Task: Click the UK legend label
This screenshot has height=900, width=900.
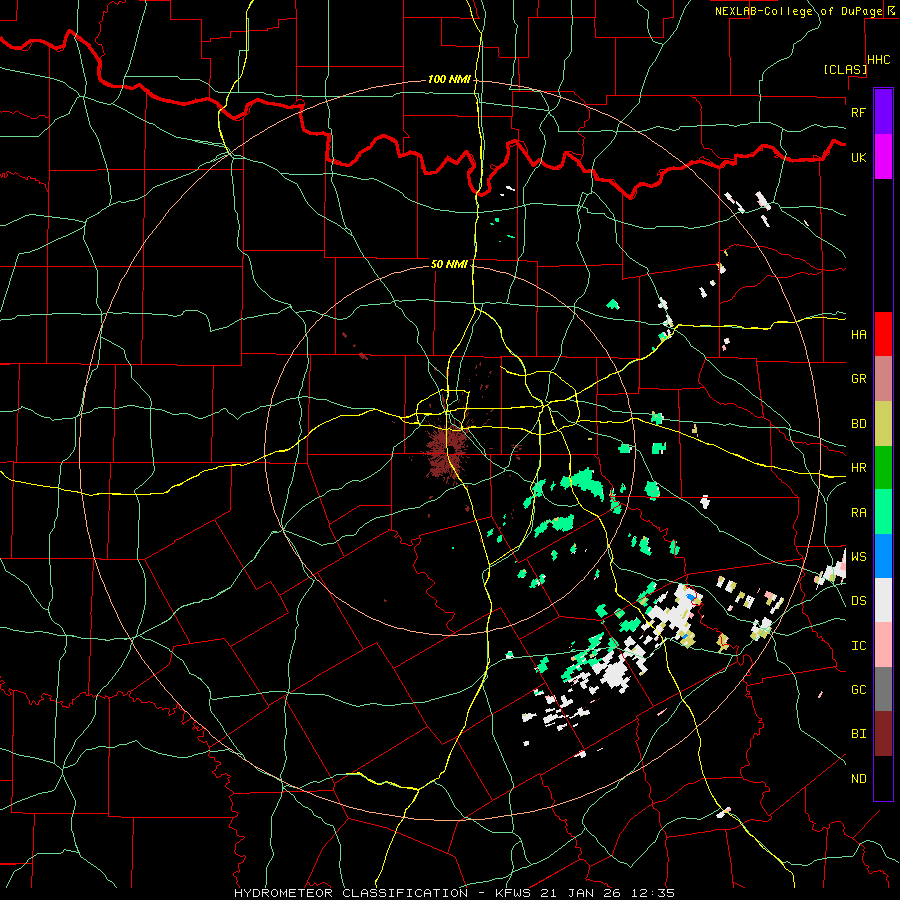Action: tap(858, 157)
